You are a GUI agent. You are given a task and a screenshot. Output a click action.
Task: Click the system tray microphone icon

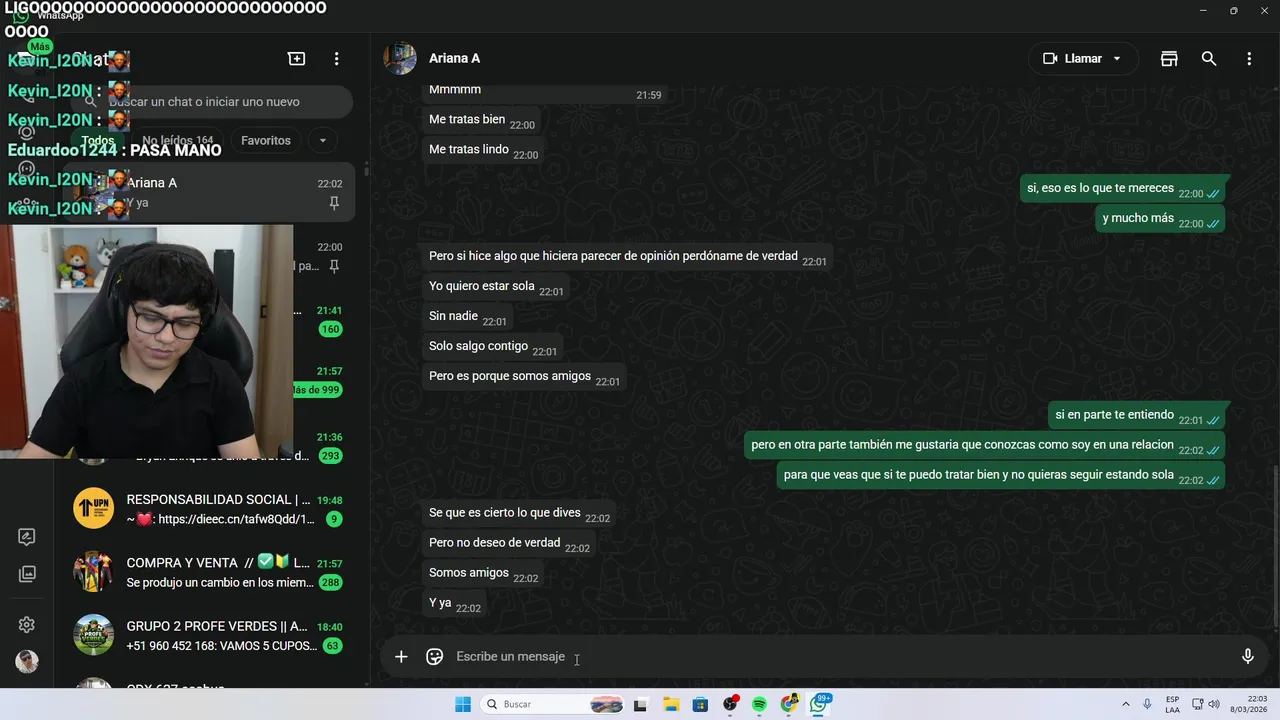click(1147, 704)
